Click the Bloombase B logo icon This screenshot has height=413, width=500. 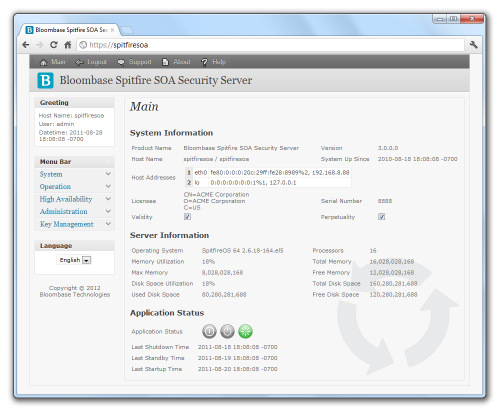coord(45,81)
